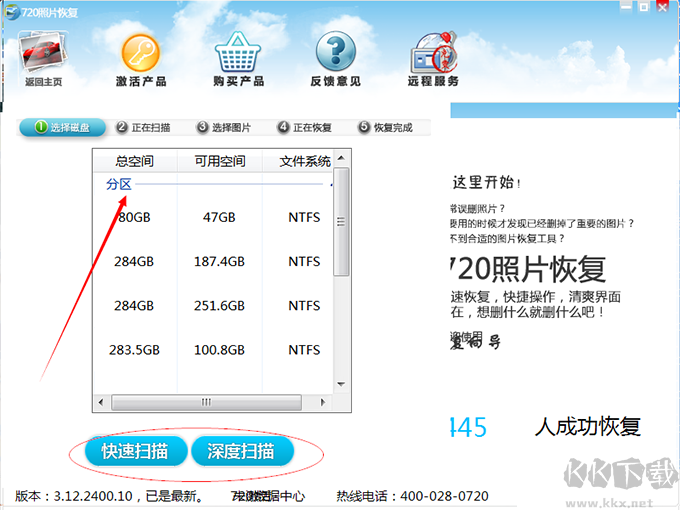This screenshot has height=510, width=680.
Task: Sort by 可用空间 column header
Action: (x=219, y=161)
